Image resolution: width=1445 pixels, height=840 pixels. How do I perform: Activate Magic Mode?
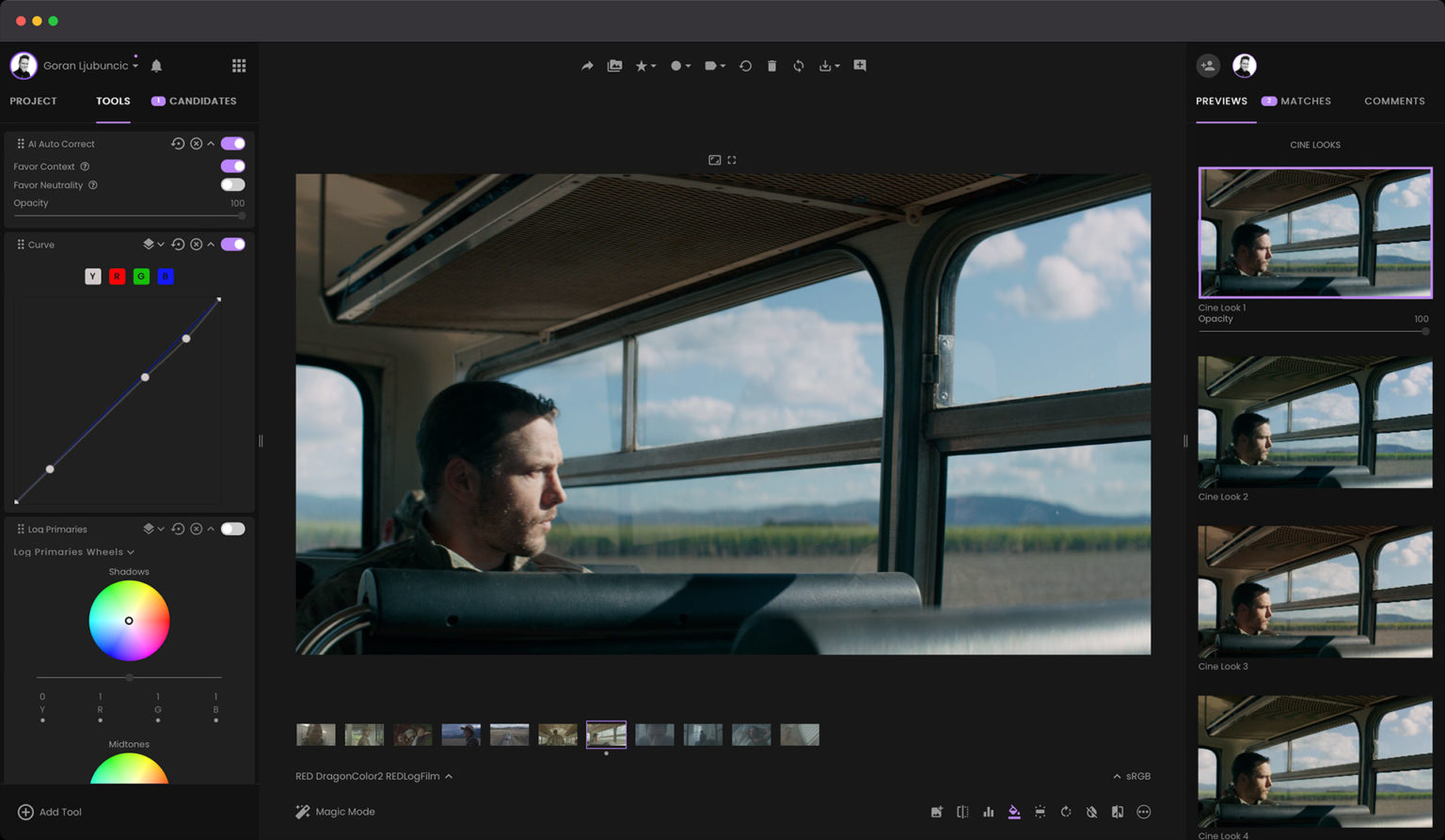[335, 812]
